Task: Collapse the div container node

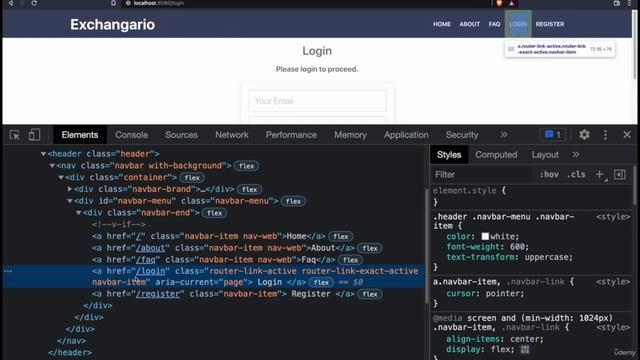Action: coord(60,178)
